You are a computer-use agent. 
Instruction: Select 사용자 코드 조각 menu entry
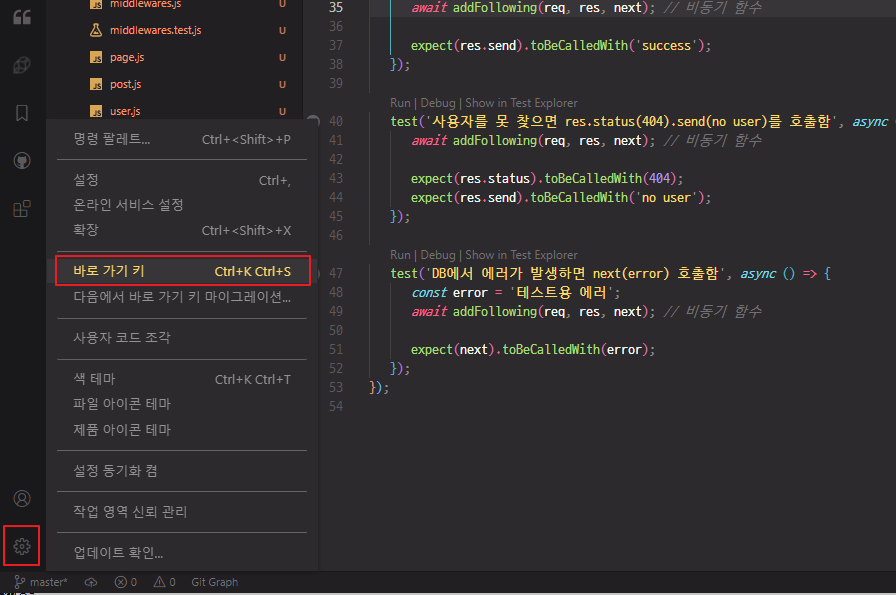(x=182, y=337)
